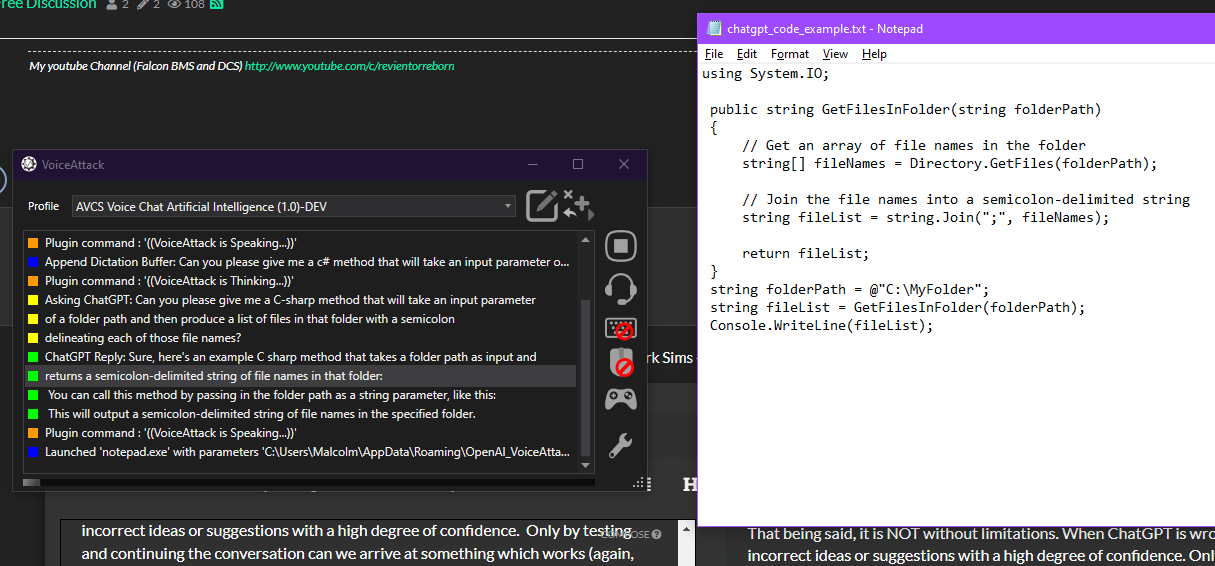Open Notepad Edit menu

click(747, 54)
